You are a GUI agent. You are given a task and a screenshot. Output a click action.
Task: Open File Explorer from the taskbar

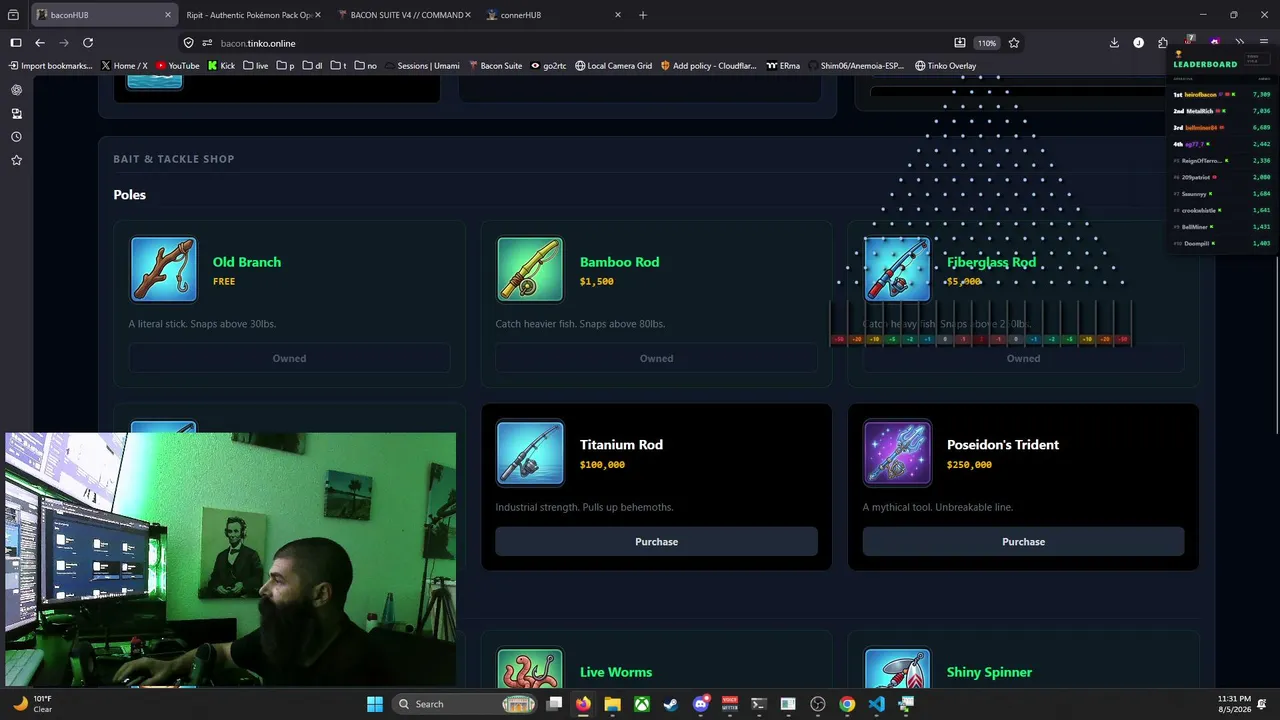tap(612, 704)
